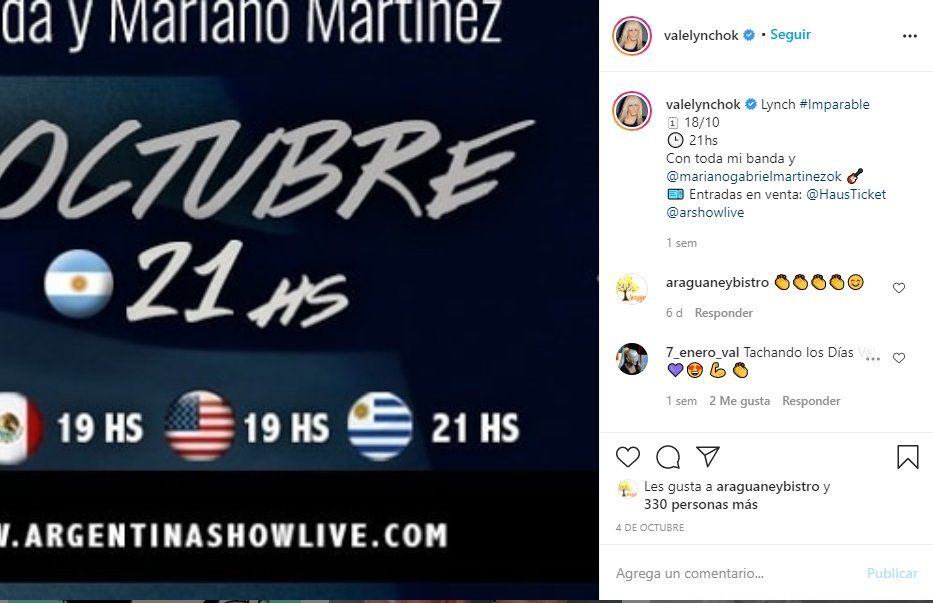The image size is (933, 603).
Task: Open the @arshowlive mention
Action: 705,212
